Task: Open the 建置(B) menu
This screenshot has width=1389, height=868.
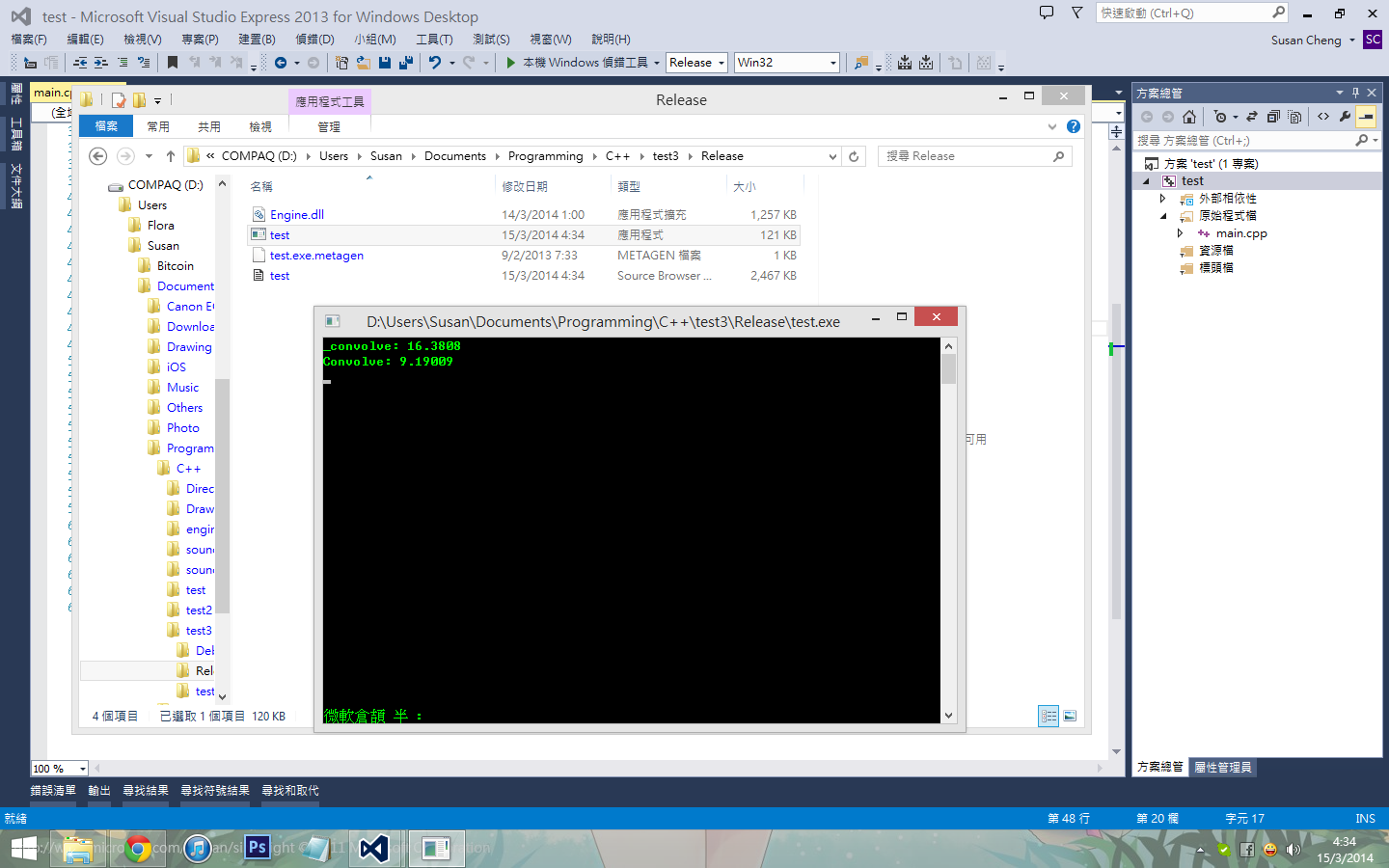Action: click(257, 40)
